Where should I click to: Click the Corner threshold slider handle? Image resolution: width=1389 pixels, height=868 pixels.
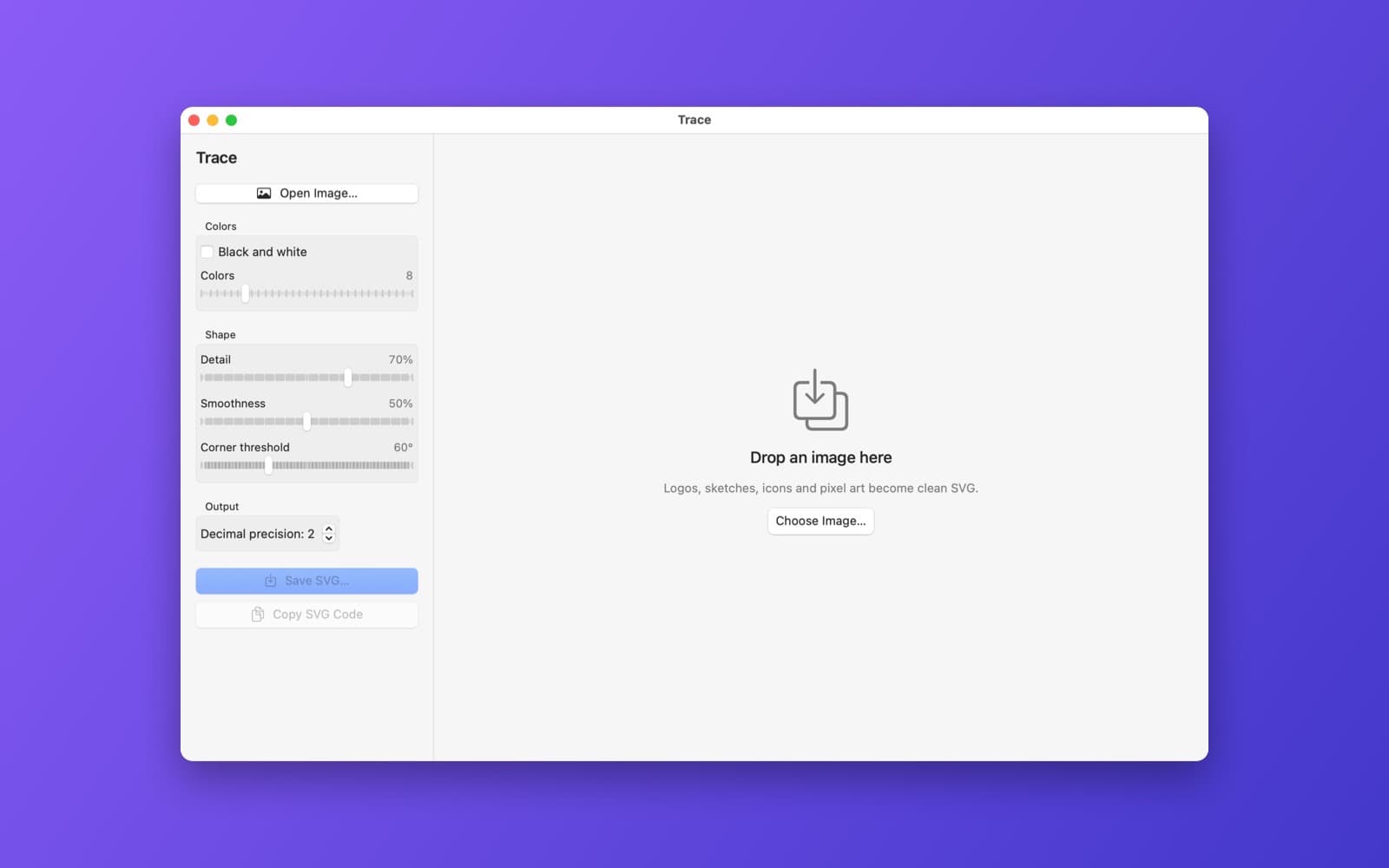point(268,465)
